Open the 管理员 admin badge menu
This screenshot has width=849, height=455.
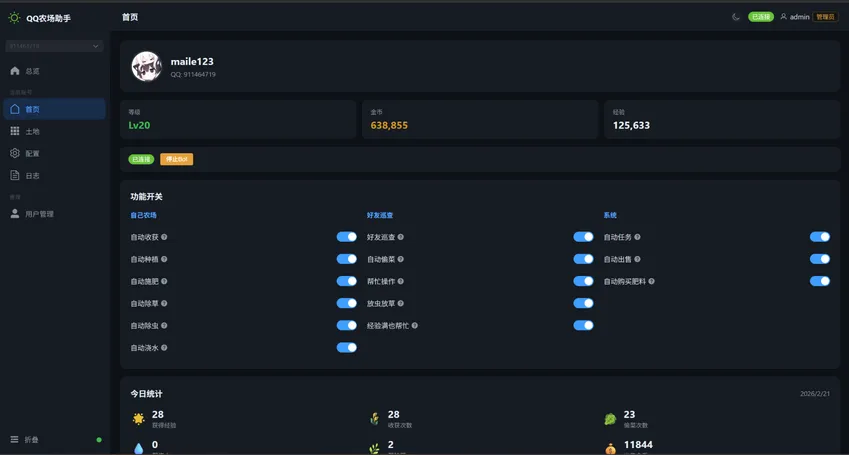[x=826, y=17]
